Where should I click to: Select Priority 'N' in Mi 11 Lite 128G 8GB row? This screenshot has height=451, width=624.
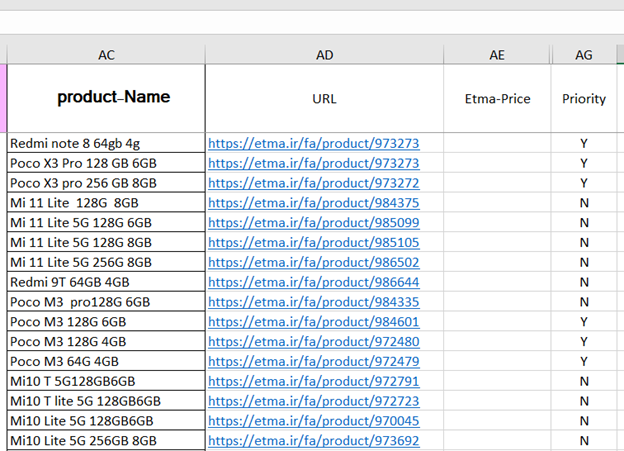tap(584, 203)
